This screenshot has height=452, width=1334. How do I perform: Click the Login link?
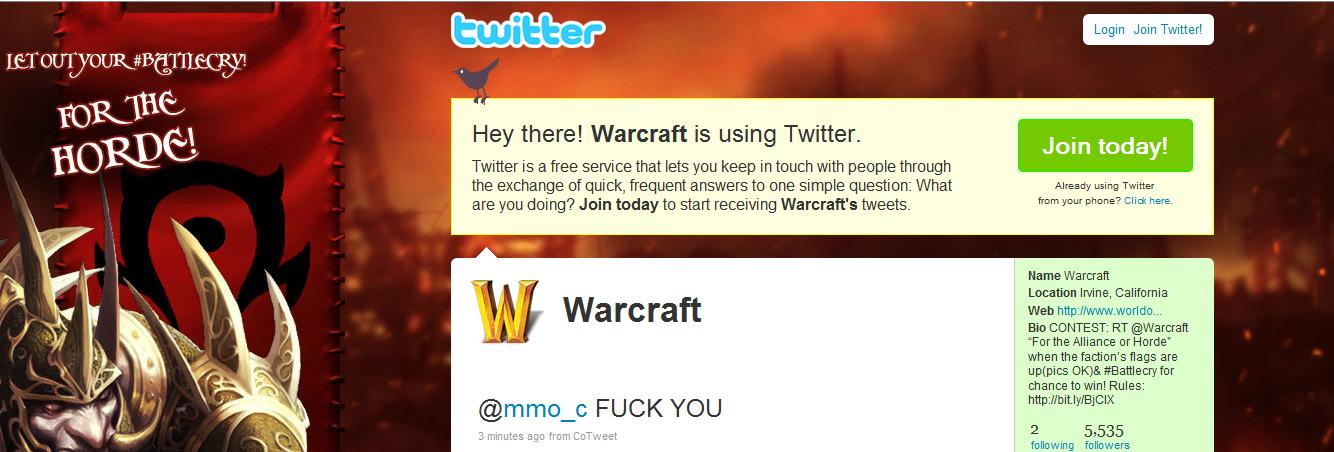(1109, 30)
